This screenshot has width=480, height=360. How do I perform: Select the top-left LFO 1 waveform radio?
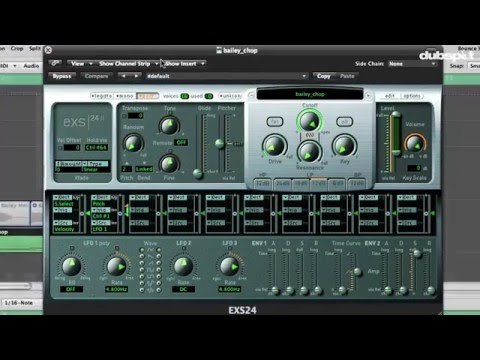tap(142, 250)
